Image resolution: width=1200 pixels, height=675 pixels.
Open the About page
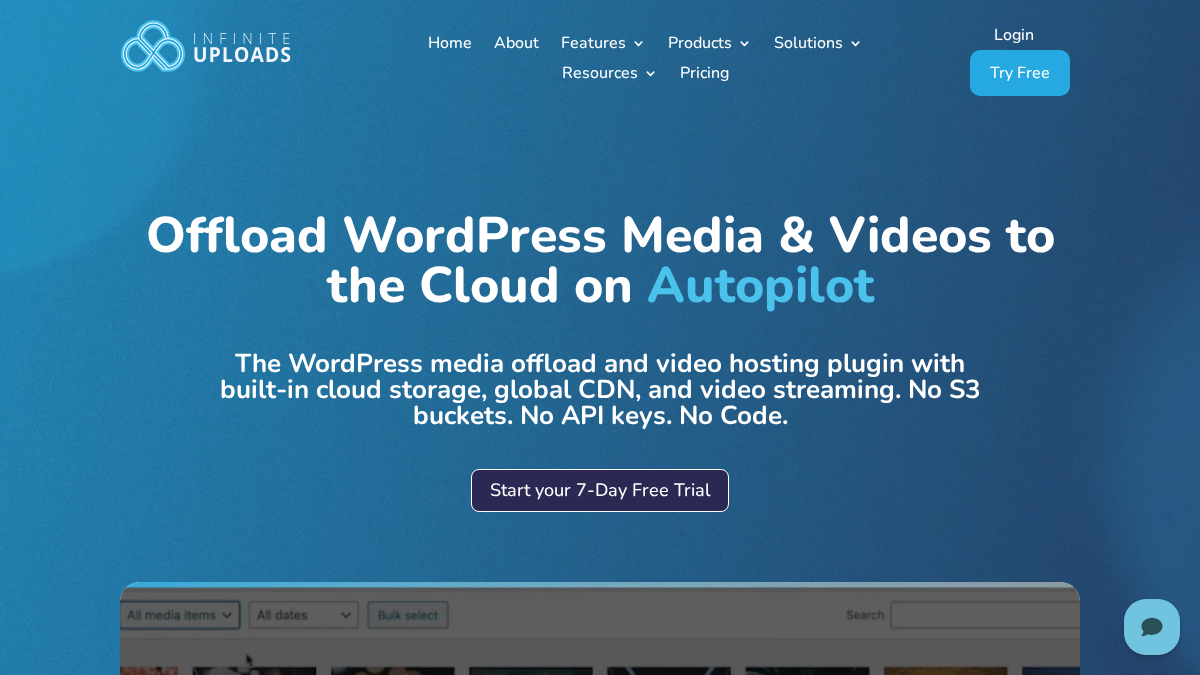tap(516, 43)
